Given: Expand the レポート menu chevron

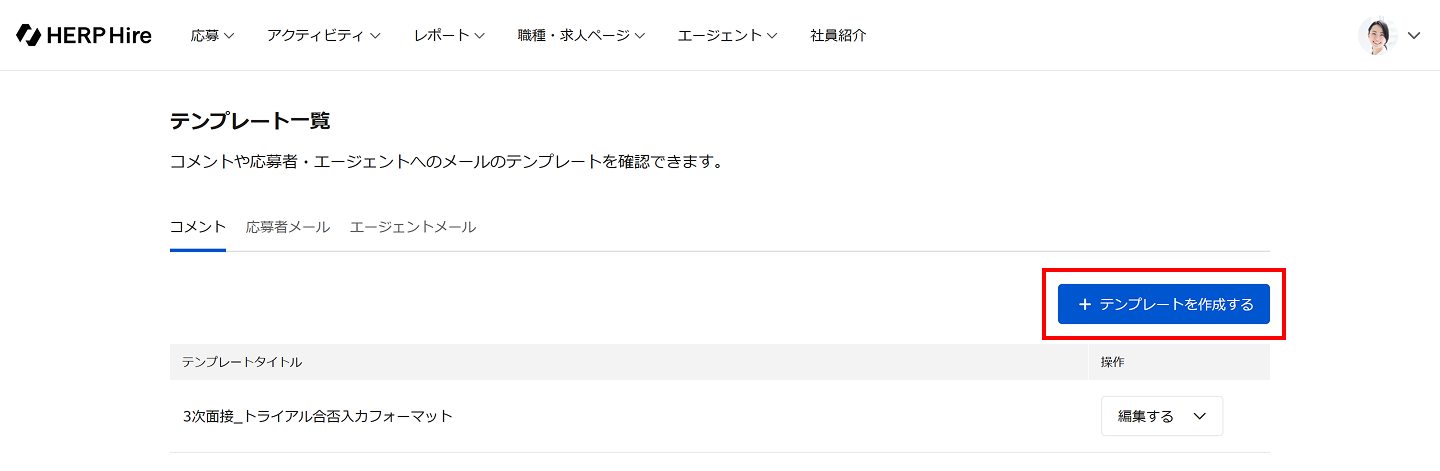Looking at the screenshot, I should [x=480, y=36].
